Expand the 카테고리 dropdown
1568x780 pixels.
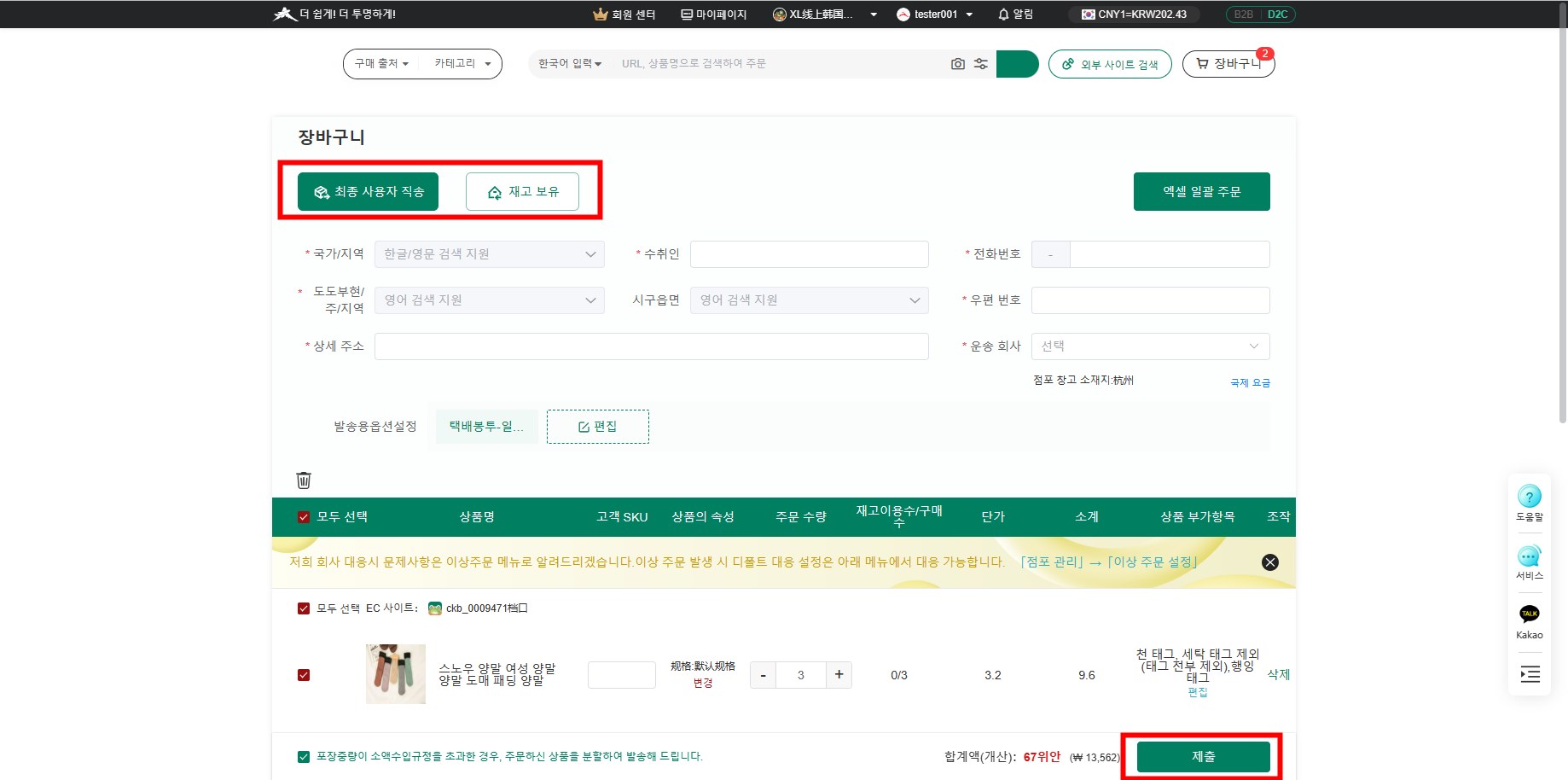point(462,64)
